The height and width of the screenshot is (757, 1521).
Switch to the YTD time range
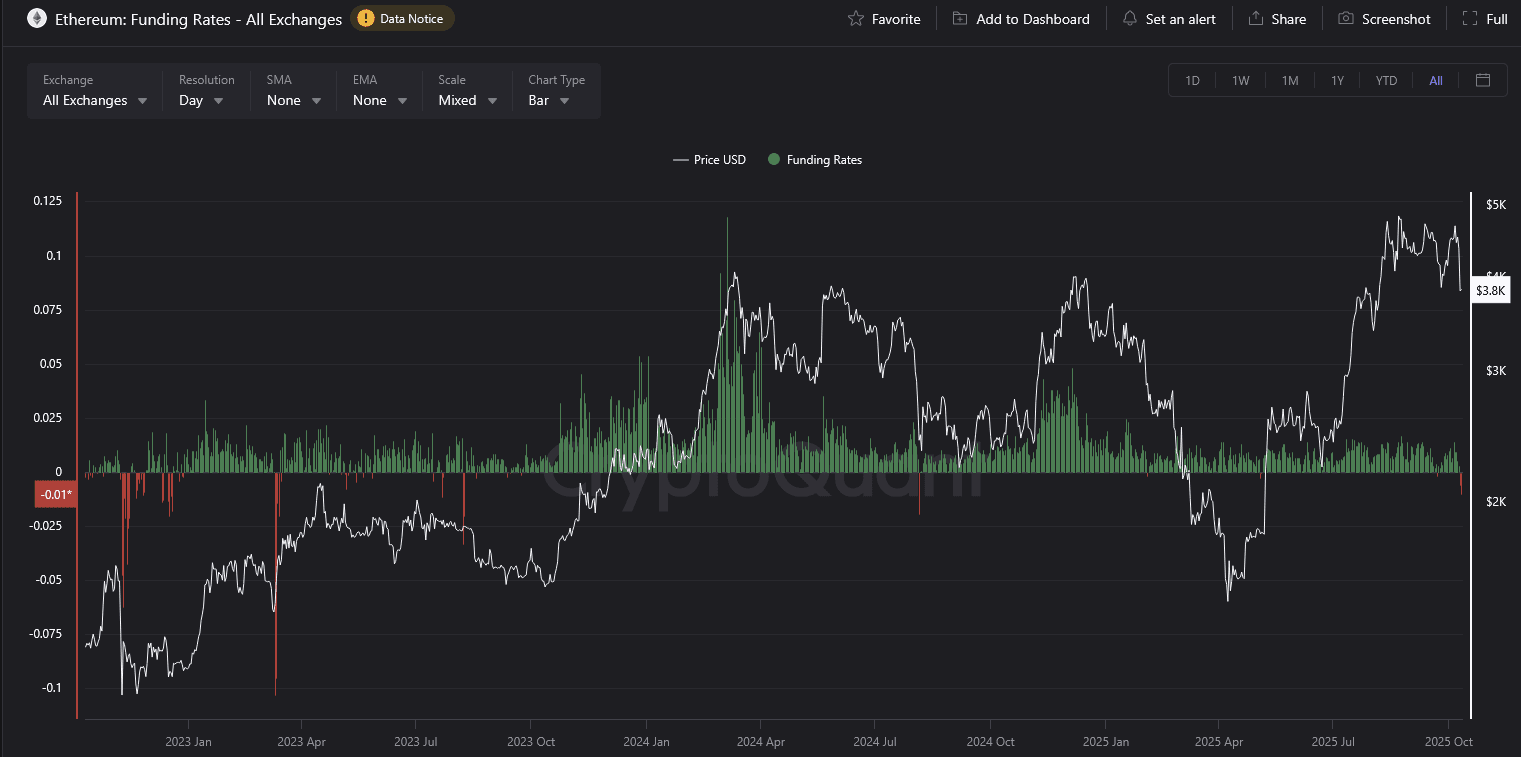pyautogui.click(x=1386, y=80)
